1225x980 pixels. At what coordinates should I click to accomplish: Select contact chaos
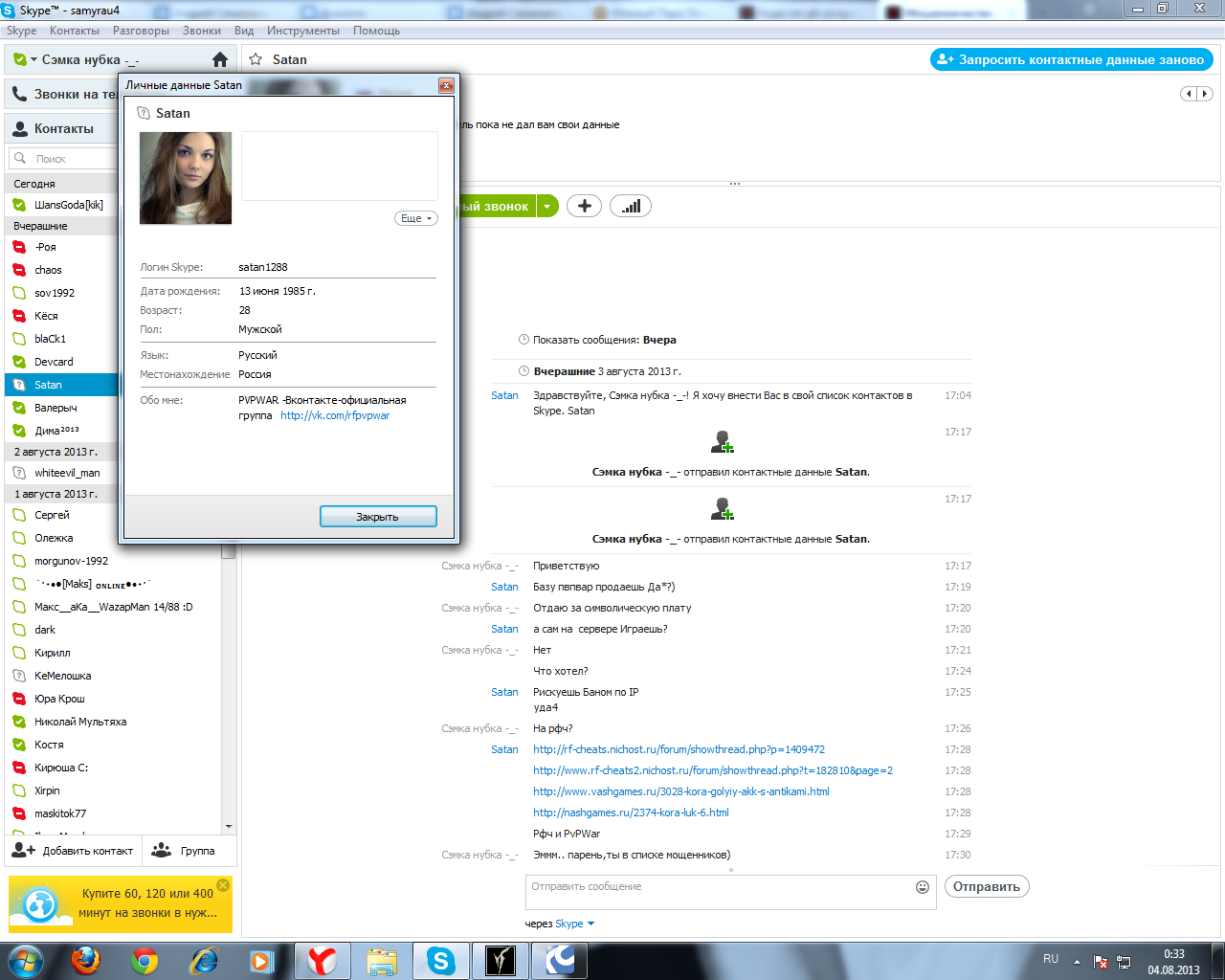click(x=62, y=270)
